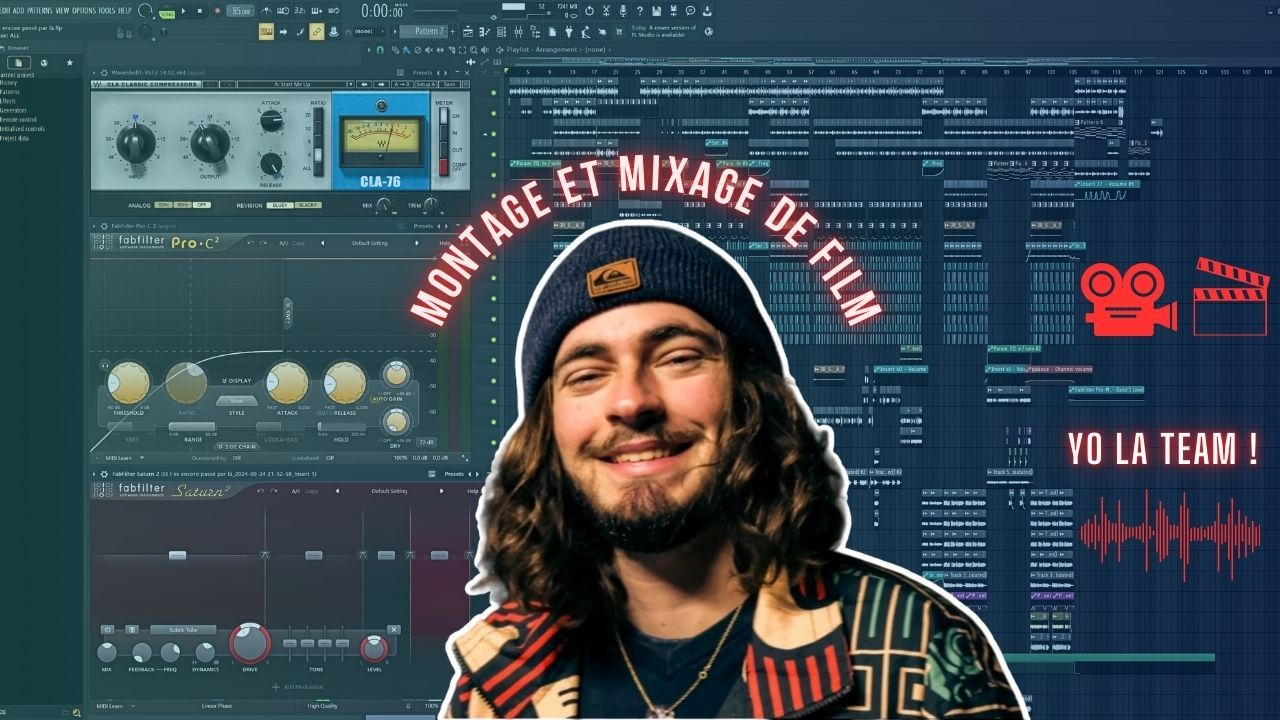This screenshot has height=720, width=1280.
Task: Remove the Saturn 2 band with X
Action: [x=394, y=629]
